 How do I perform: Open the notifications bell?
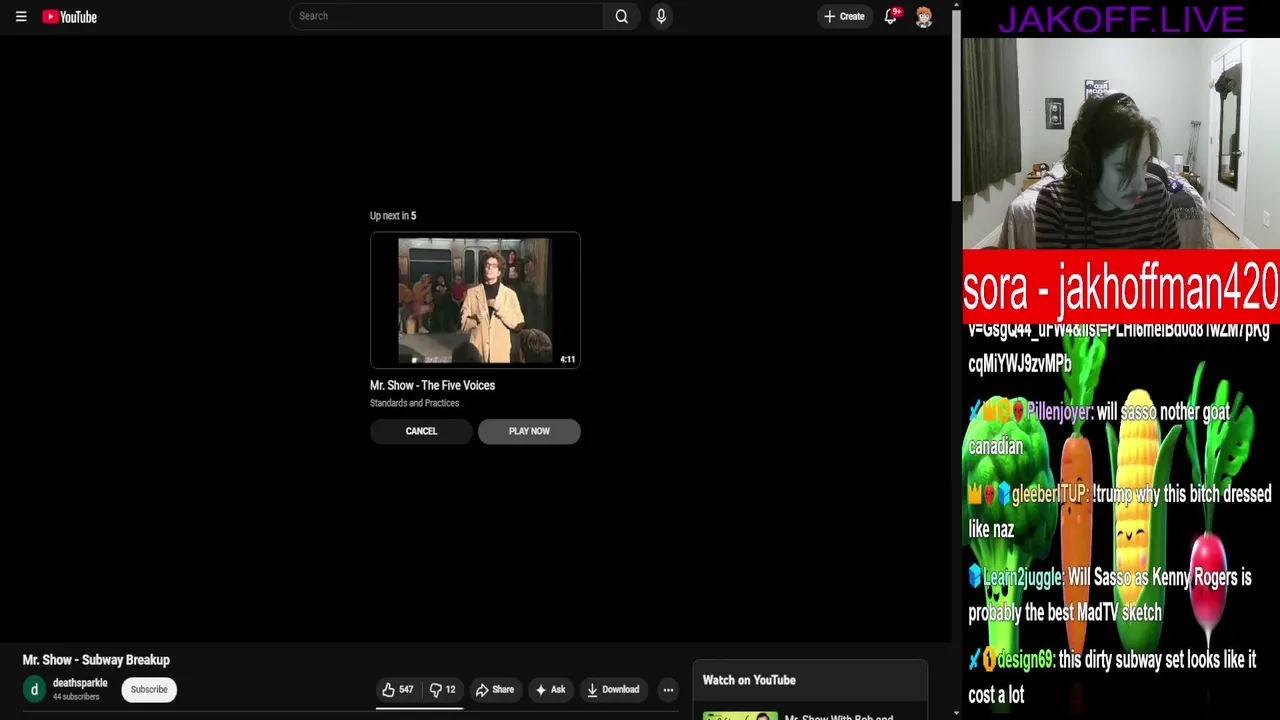(890, 16)
